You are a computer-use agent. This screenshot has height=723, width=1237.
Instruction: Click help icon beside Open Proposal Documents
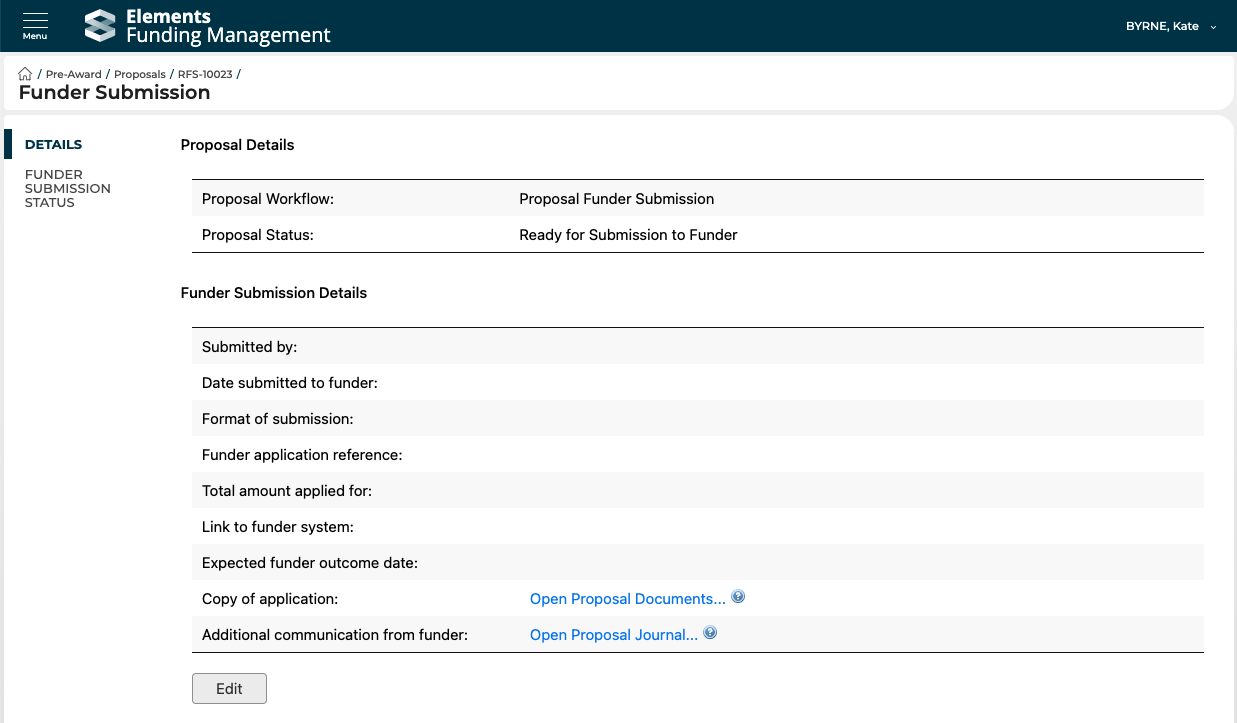(x=738, y=597)
